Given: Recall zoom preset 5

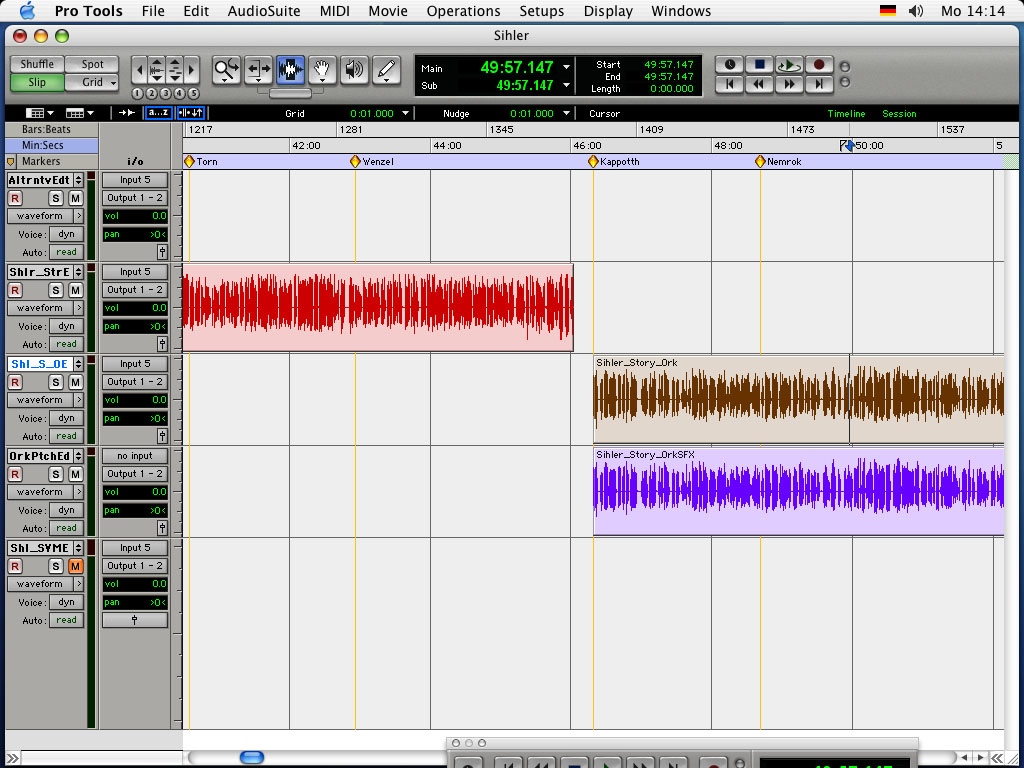Looking at the screenshot, I should pyautogui.click(x=193, y=93).
